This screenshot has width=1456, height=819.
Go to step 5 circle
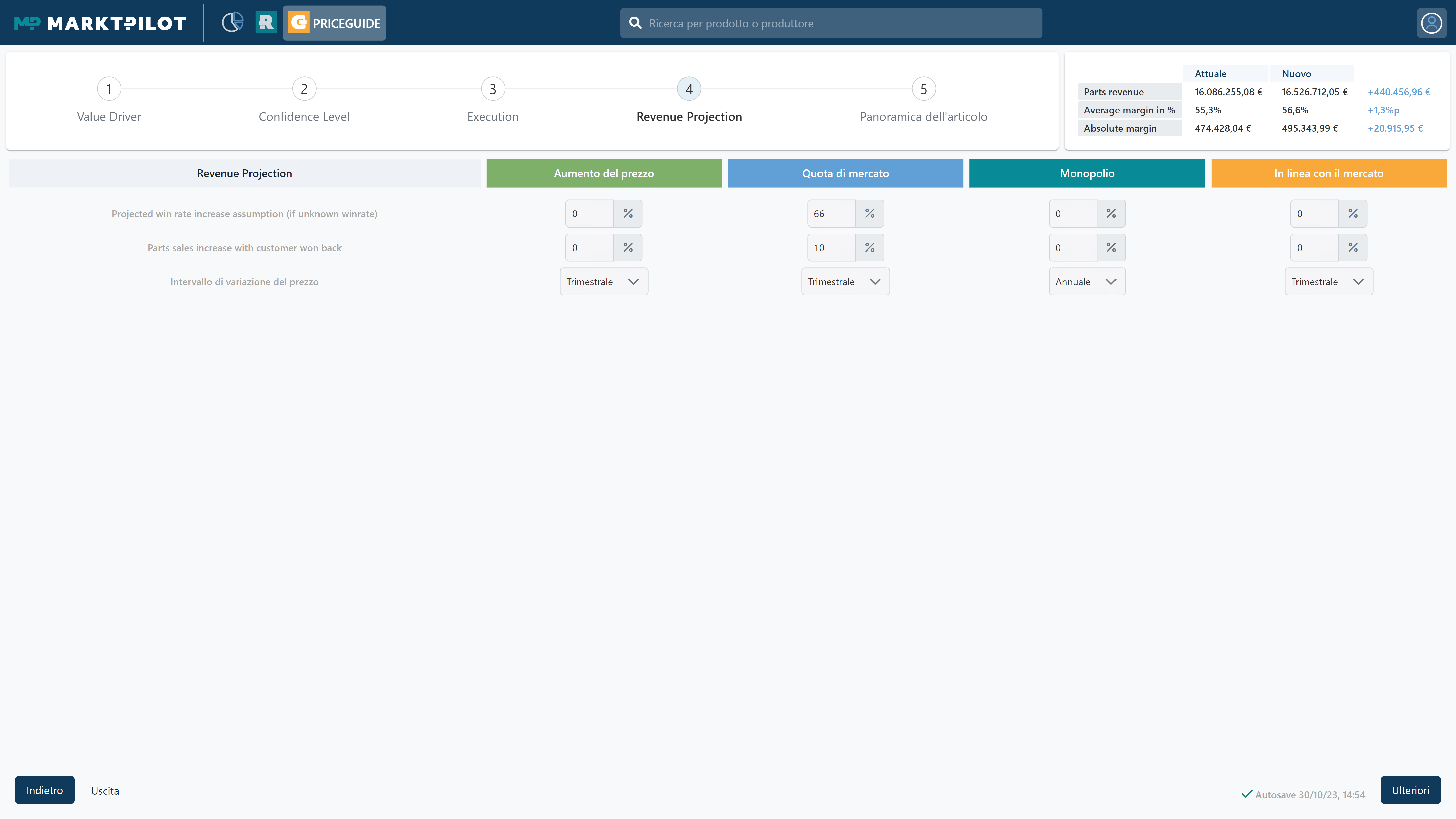pyautogui.click(x=924, y=89)
